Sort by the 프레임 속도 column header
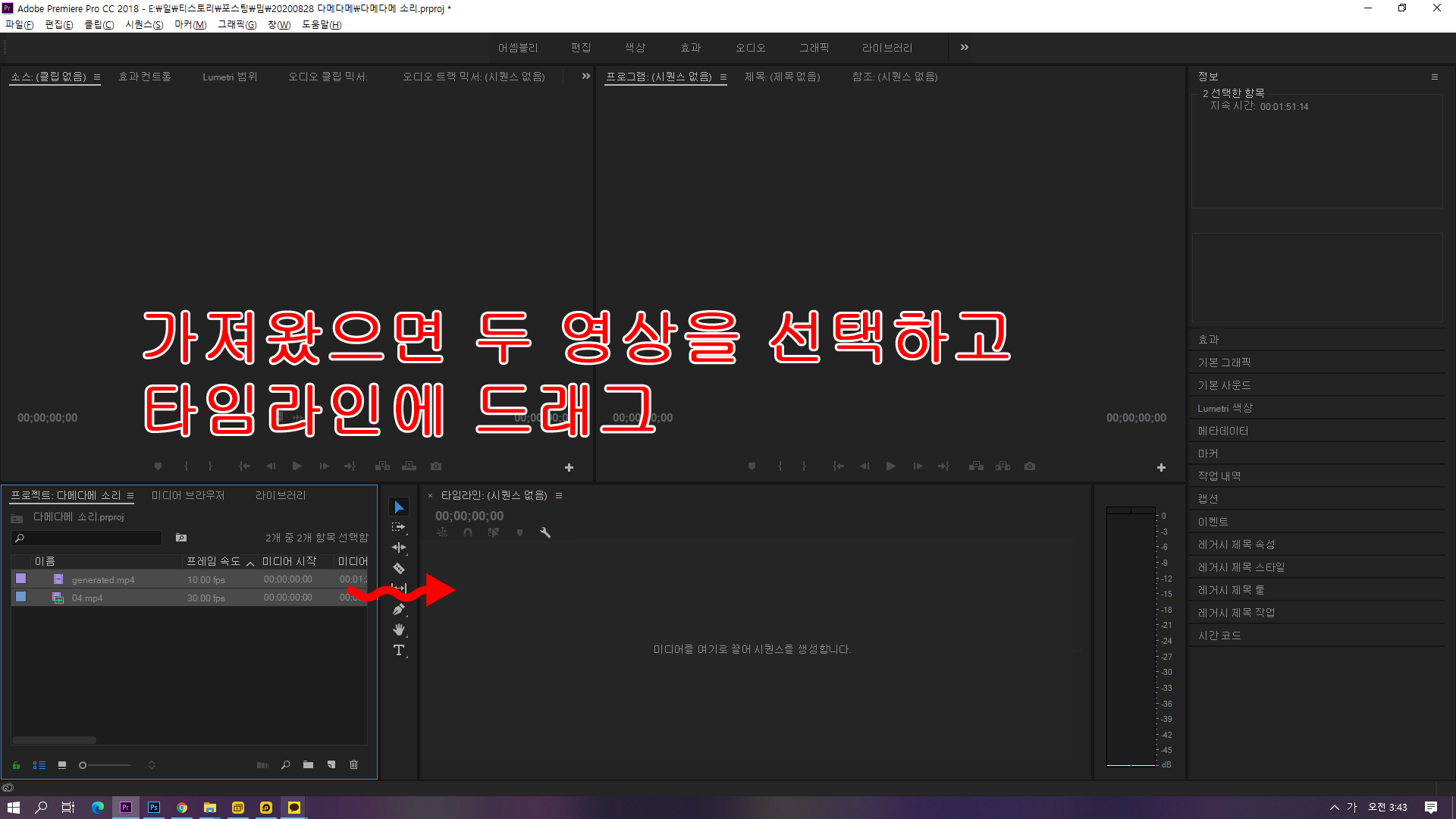The width and height of the screenshot is (1456, 819). [x=213, y=561]
